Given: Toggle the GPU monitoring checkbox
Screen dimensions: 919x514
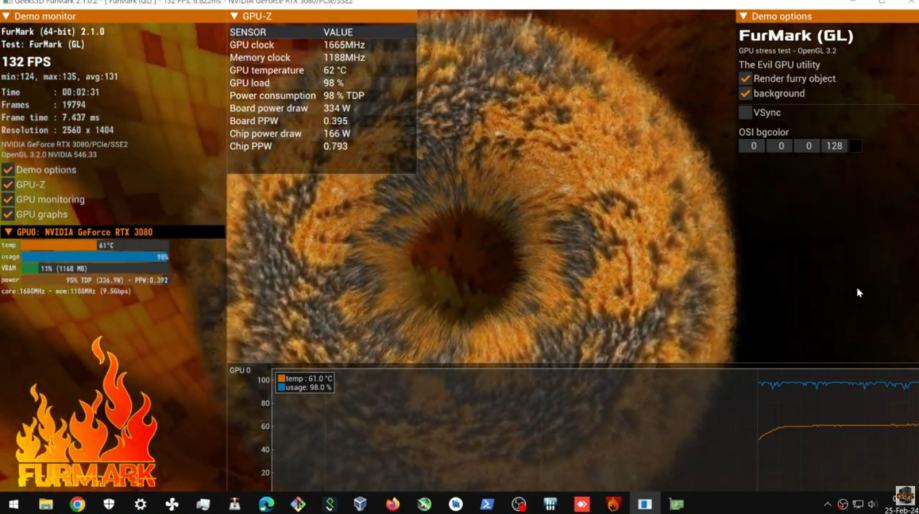Looking at the screenshot, I should (x=8, y=199).
